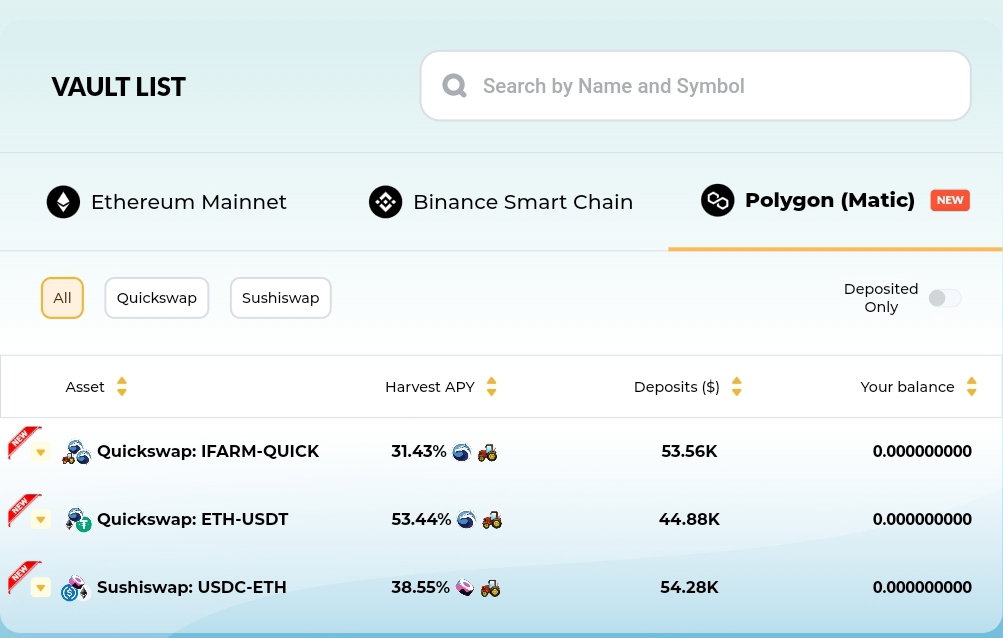Expand the Quickswap: IFARM-QUICK vault row
This screenshot has width=1003, height=638.
point(40,452)
